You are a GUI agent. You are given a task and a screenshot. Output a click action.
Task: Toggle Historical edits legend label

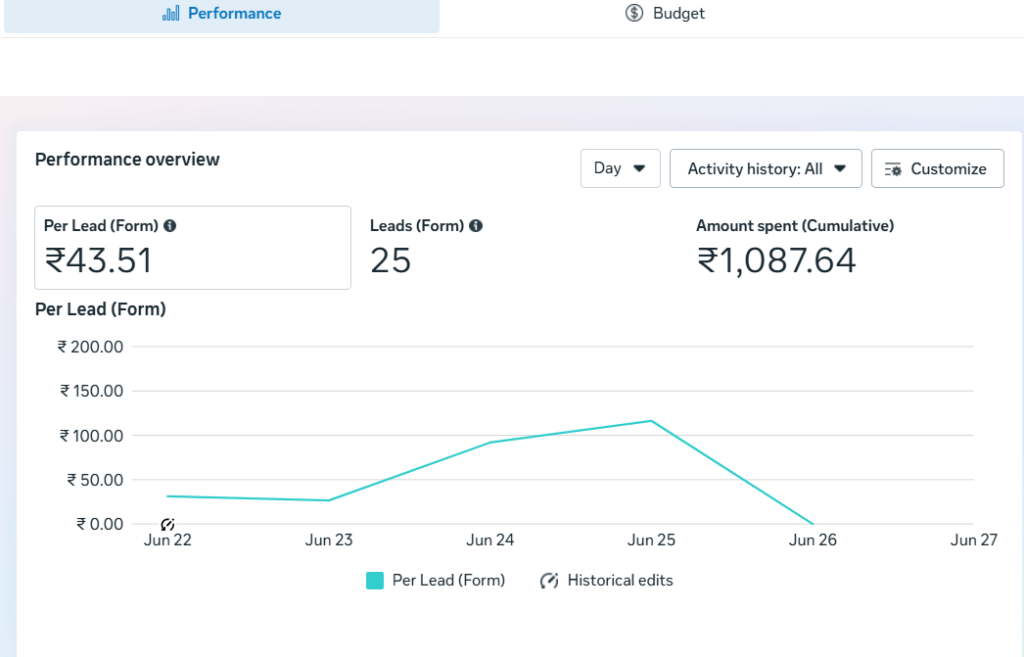620,581
